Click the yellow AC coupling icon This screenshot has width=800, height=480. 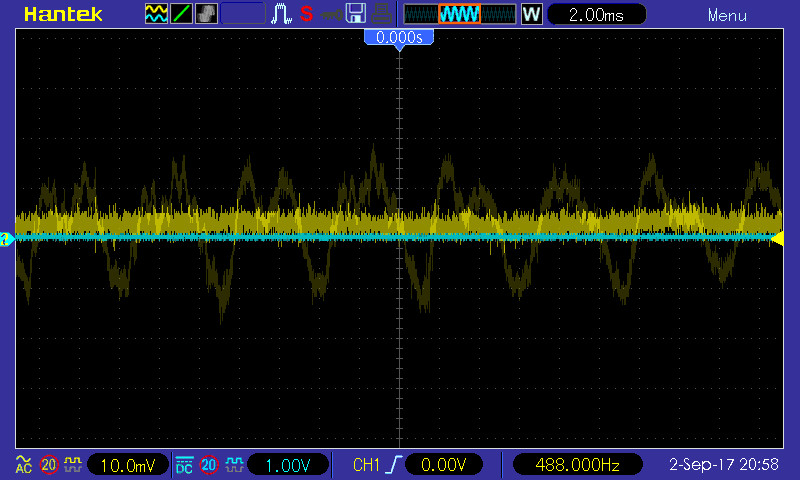[24, 464]
